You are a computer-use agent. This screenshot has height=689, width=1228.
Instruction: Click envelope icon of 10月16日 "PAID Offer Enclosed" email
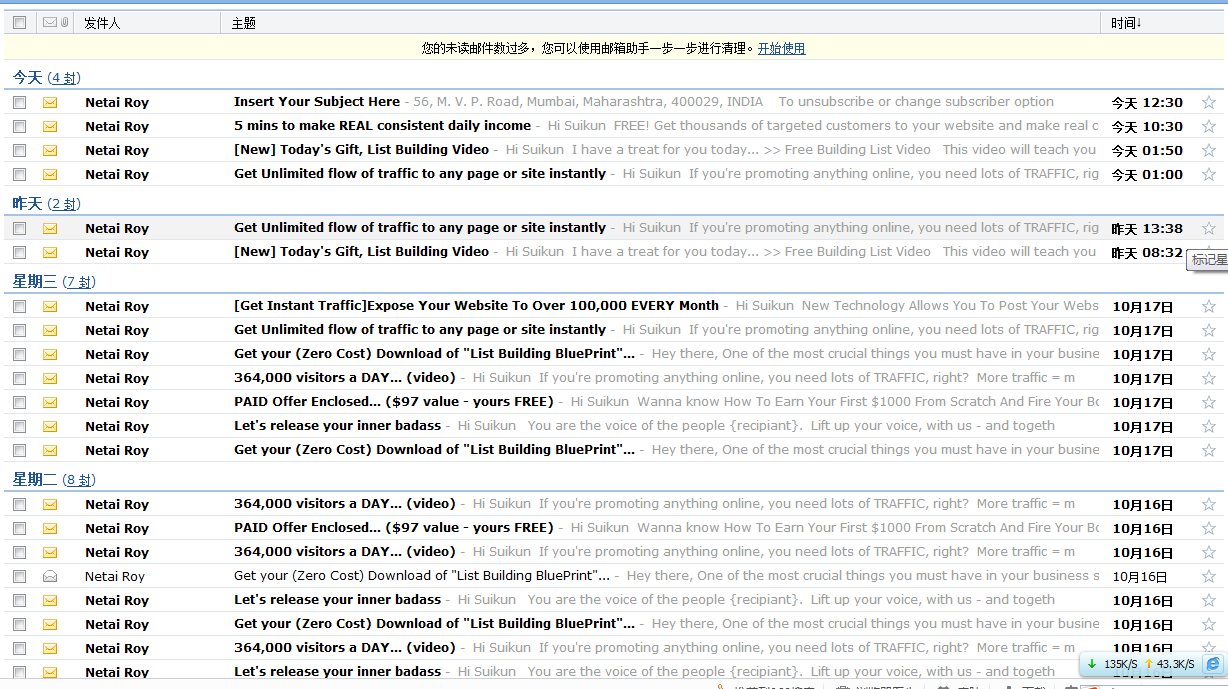click(x=50, y=528)
